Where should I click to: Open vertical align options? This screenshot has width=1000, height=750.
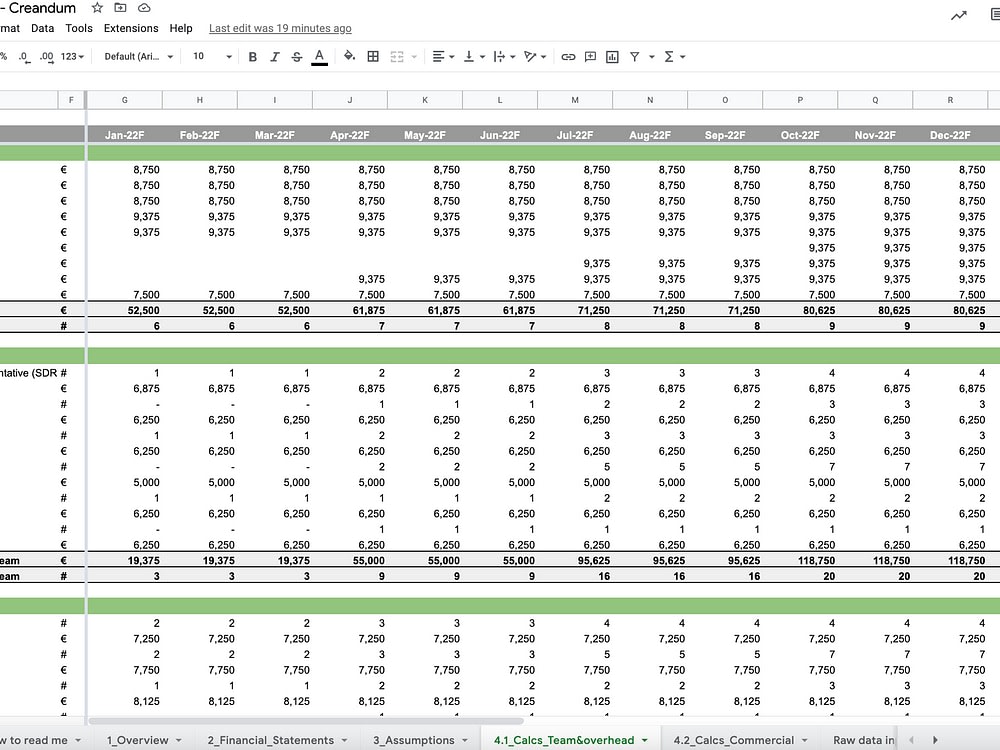click(x=473, y=57)
